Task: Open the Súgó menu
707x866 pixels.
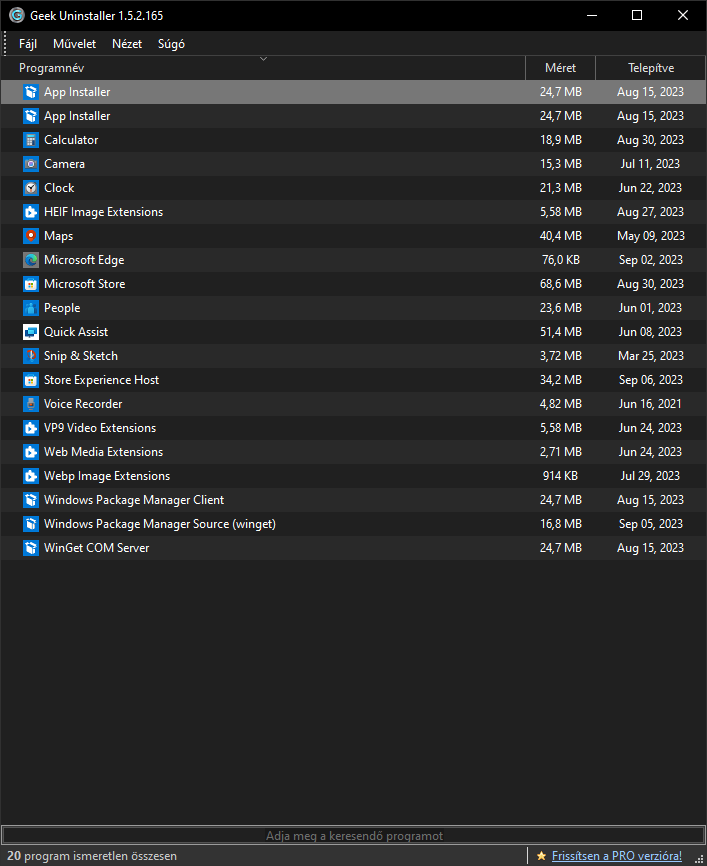Action: click(170, 44)
